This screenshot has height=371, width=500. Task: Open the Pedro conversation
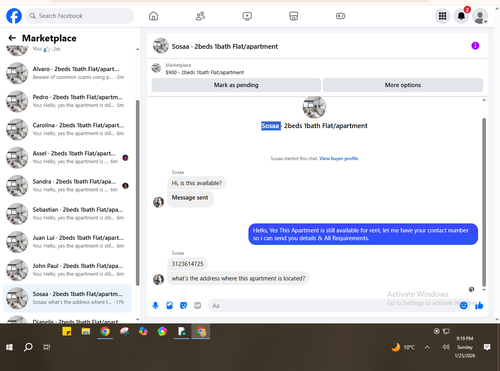pyautogui.click(x=68, y=101)
